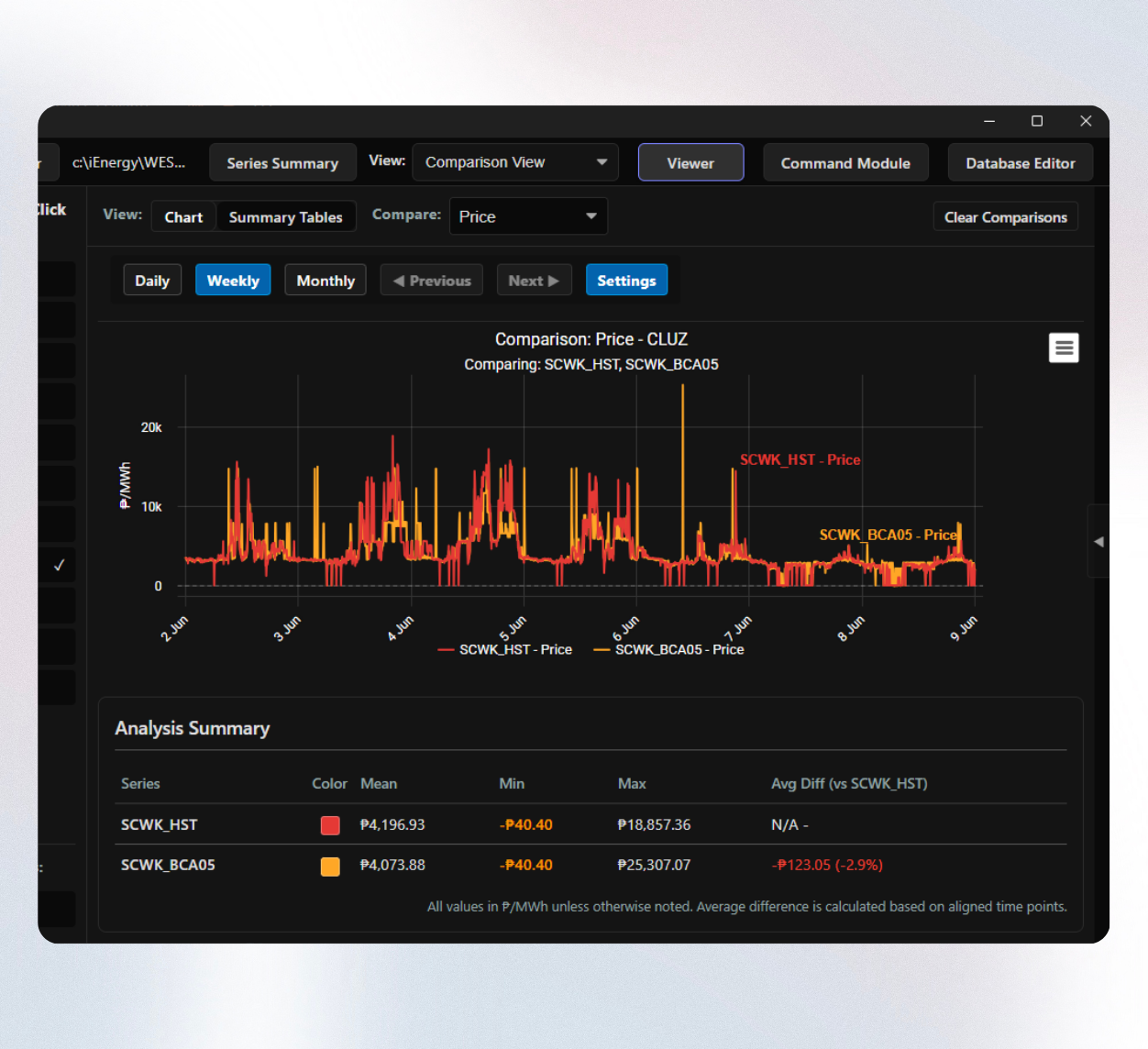Viewport: 1148px width, 1049px height.
Task: Switch to the Summary Tables tab
Action: [285, 217]
